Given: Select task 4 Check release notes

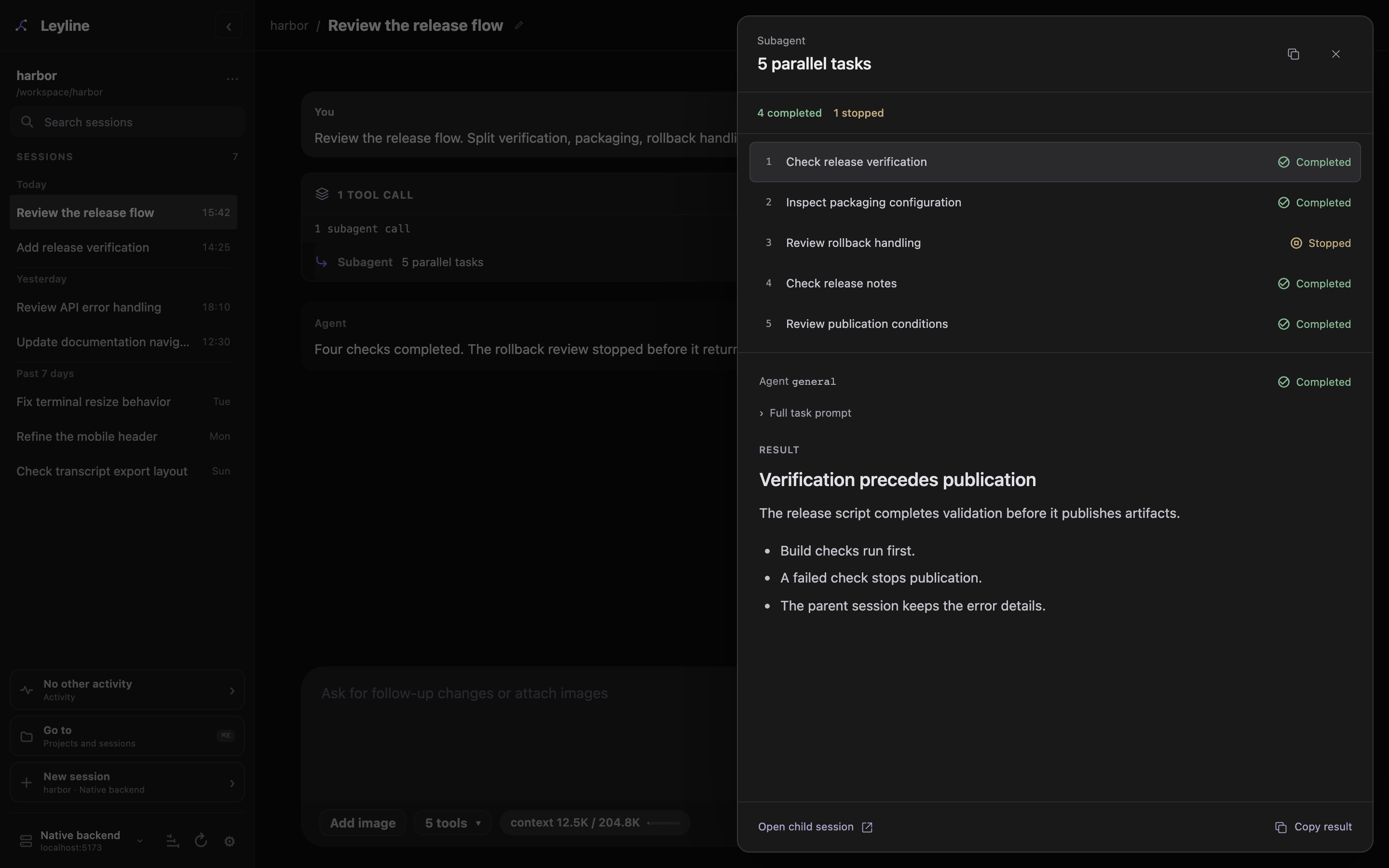Looking at the screenshot, I should pos(1055,284).
